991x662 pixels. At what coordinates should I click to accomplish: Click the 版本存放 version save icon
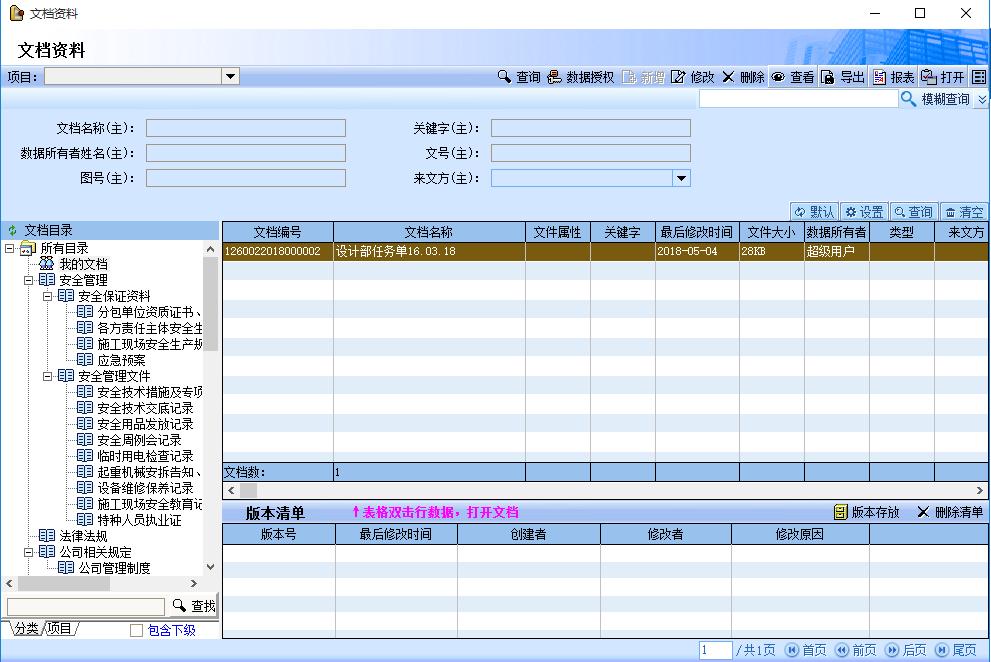(841, 512)
